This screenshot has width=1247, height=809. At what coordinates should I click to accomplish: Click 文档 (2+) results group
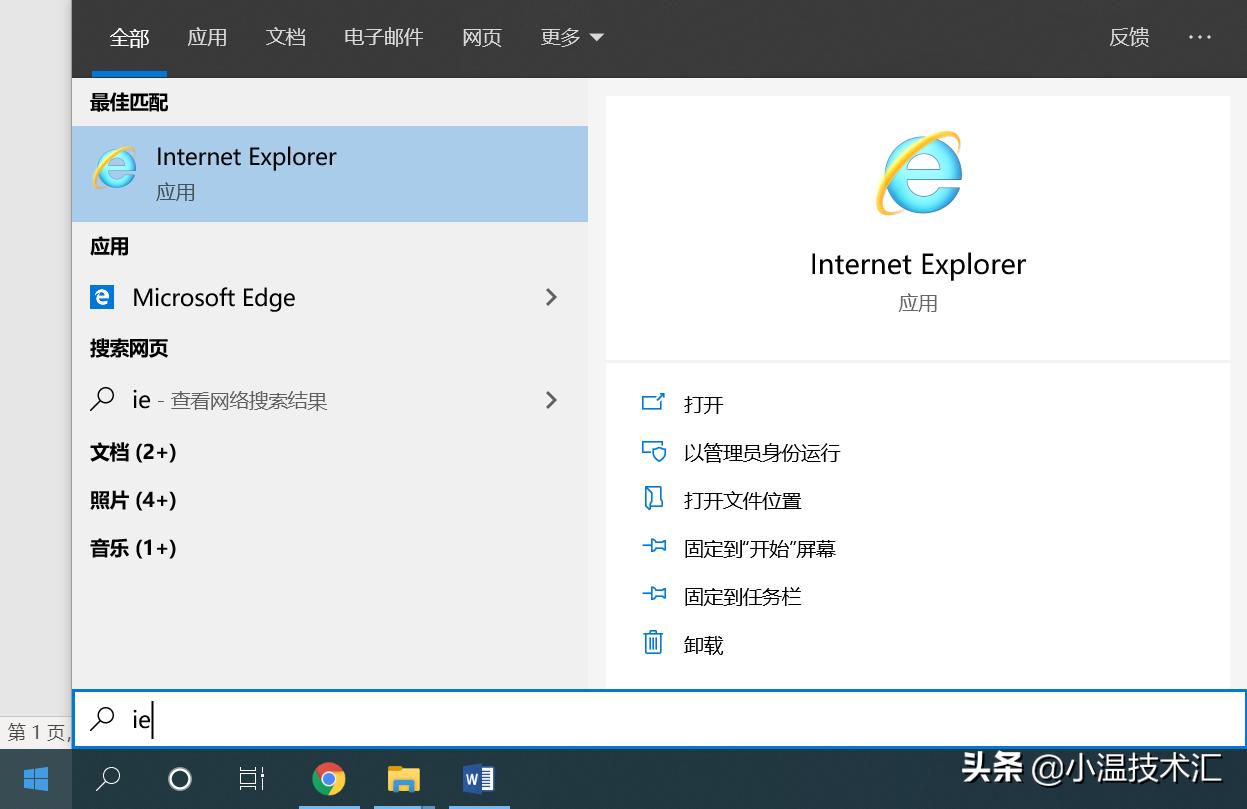tap(133, 452)
